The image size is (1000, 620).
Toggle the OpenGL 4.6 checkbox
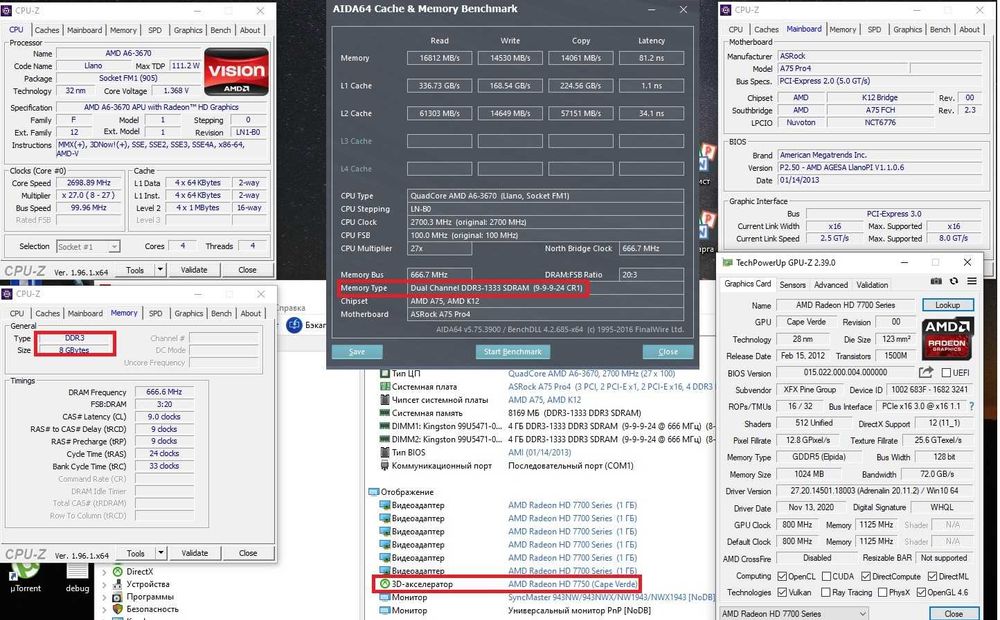point(921,593)
